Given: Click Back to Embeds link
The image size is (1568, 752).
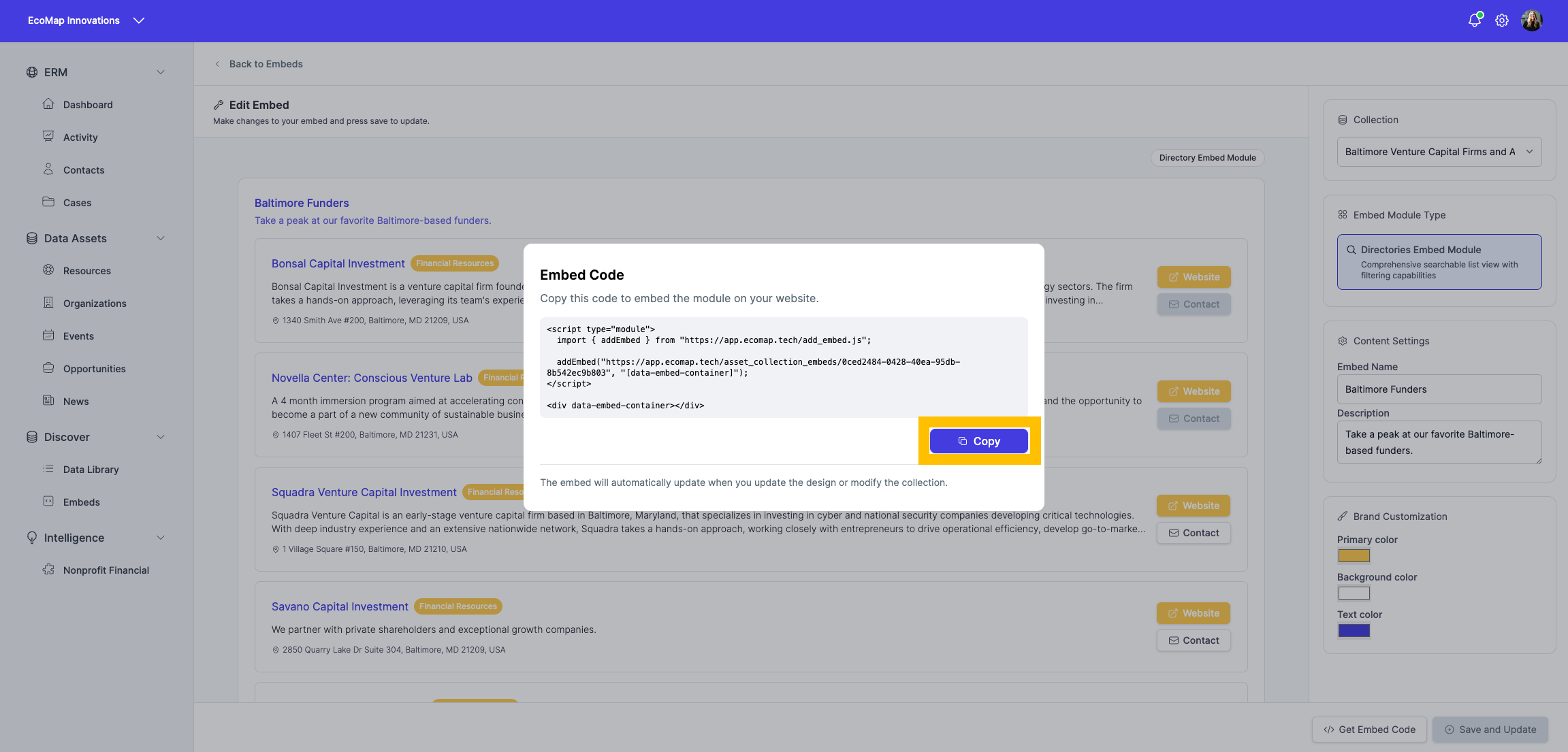Looking at the screenshot, I should point(266,64).
